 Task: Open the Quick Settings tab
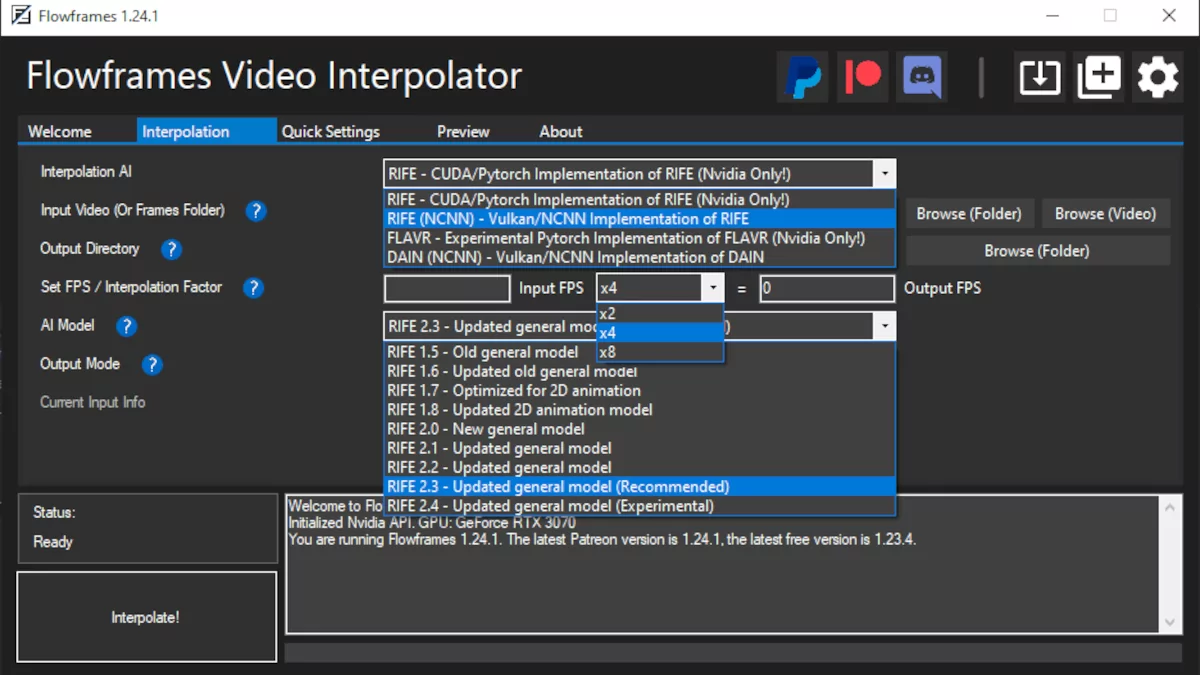coord(331,131)
